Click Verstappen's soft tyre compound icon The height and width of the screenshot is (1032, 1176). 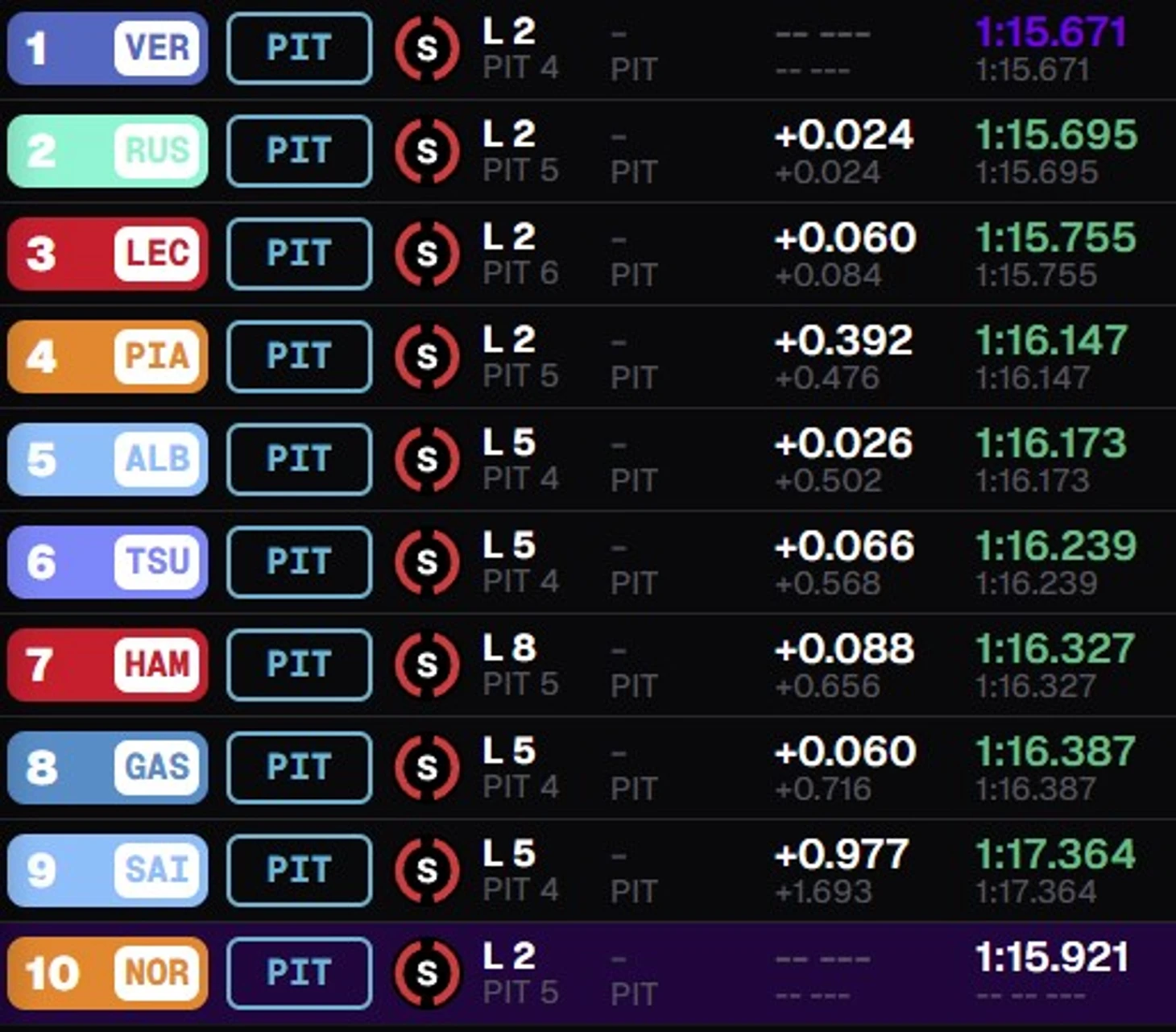[x=427, y=48]
